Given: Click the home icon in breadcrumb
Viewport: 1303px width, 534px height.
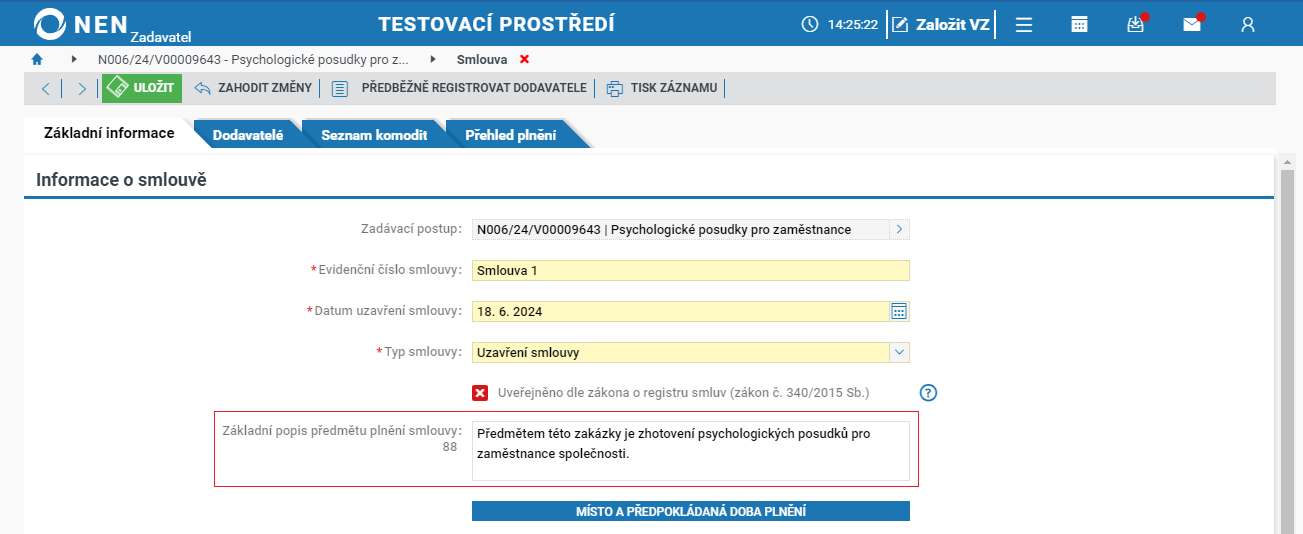Looking at the screenshot, I should coord(37,60).
